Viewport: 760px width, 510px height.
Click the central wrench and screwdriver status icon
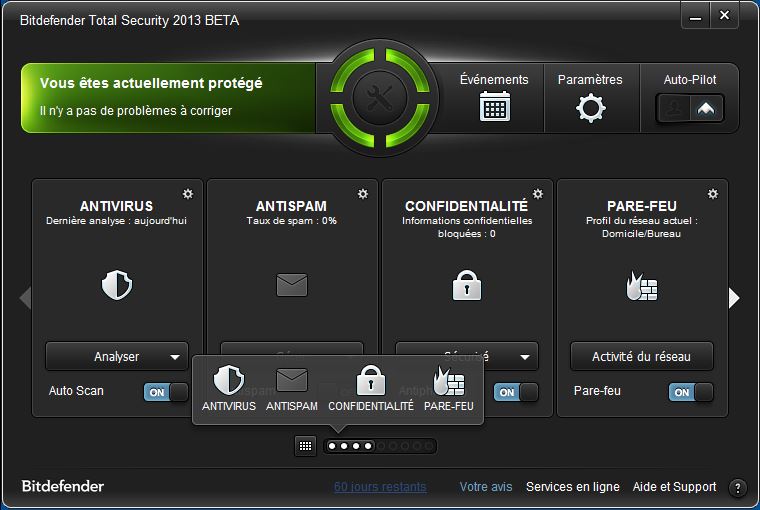pos(380,98)
